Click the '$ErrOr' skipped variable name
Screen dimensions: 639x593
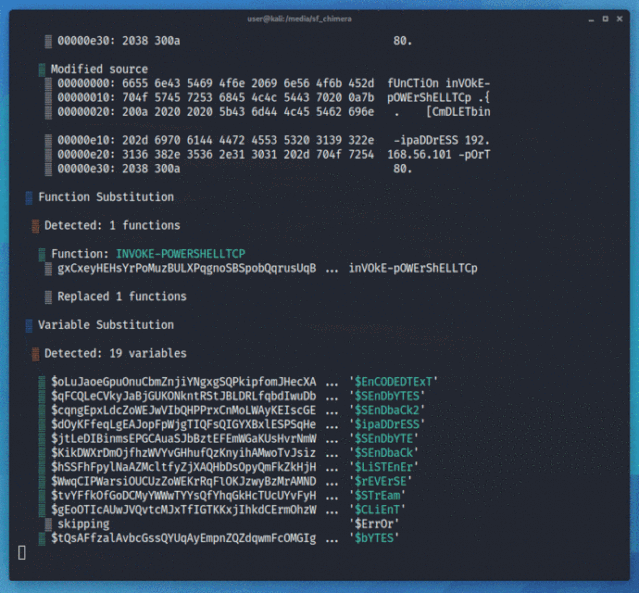point(374,524)
